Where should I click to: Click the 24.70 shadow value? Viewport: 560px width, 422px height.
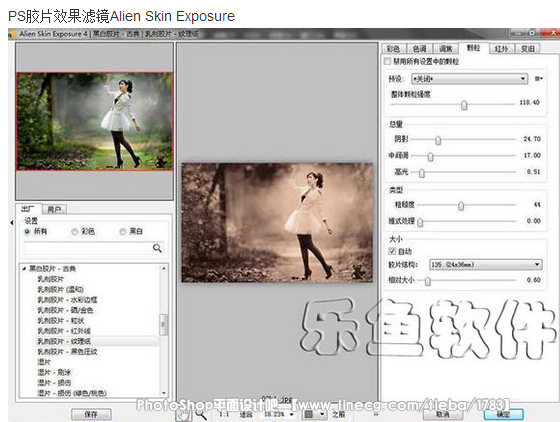(532, 139)
